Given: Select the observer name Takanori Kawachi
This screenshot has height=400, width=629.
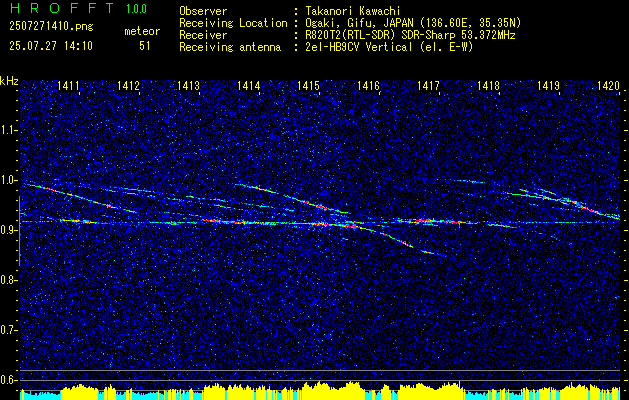Looking at the screenshot, I should click(353, 11).
